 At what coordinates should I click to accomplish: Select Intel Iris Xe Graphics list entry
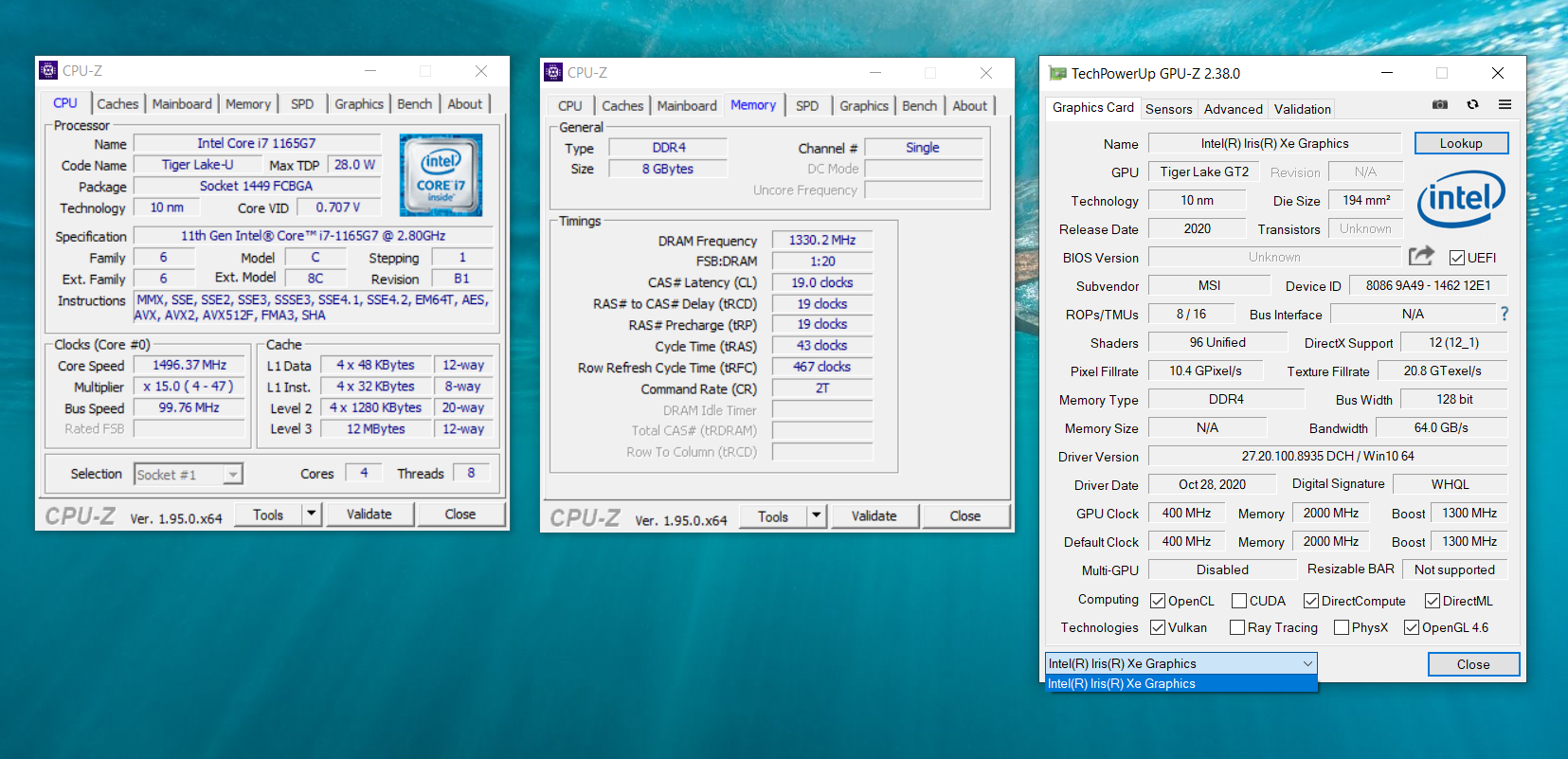coord(1181,683)
